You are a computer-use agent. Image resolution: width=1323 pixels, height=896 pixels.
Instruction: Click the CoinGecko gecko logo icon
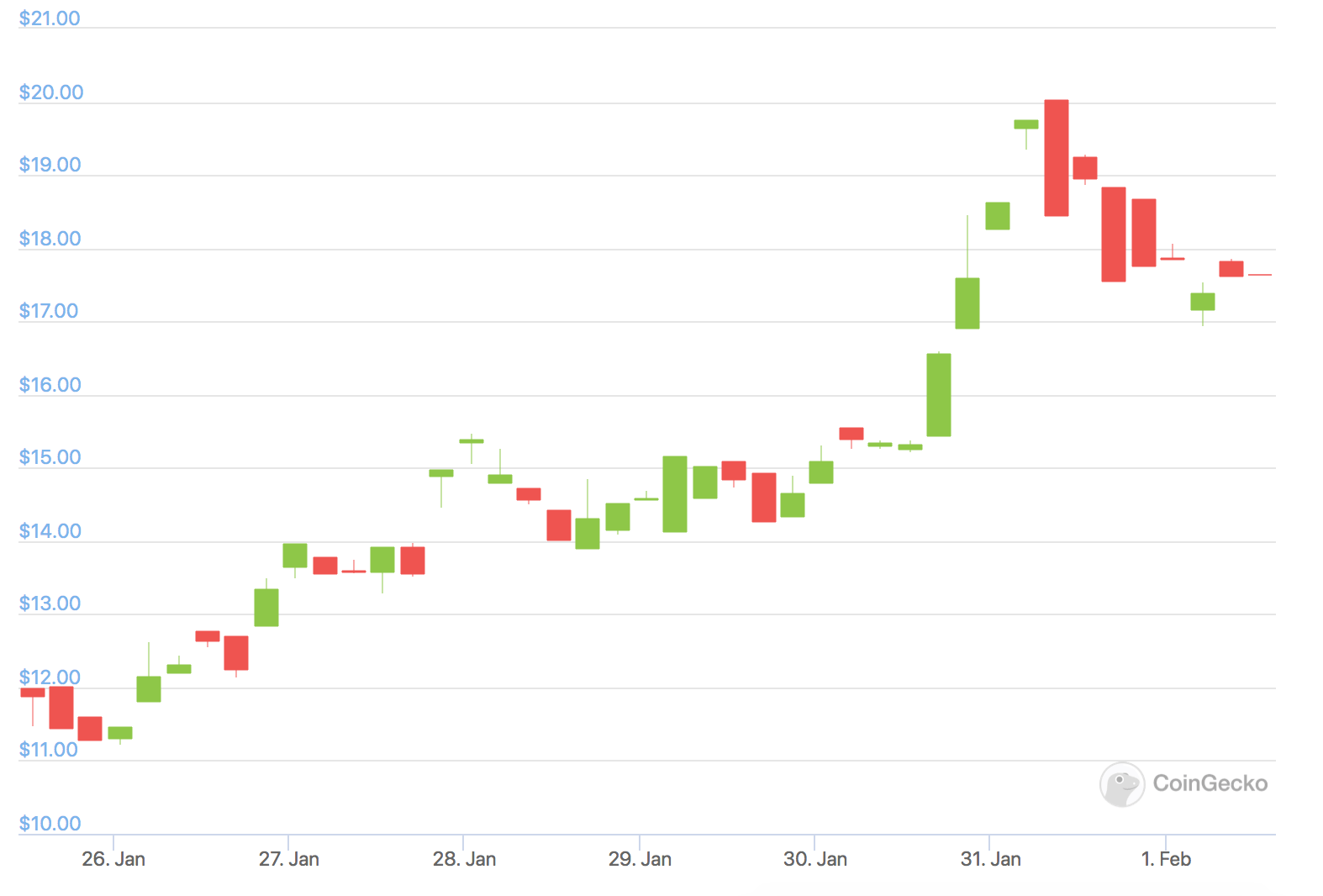click(x=1122, y=784)
